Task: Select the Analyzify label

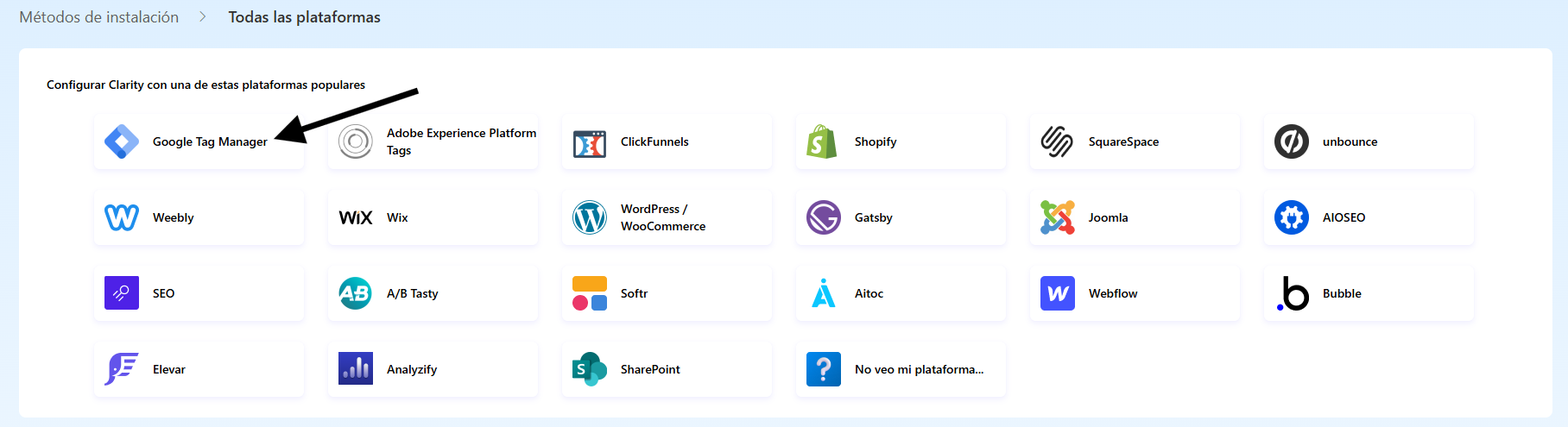Action: pyautogui.click(x=412, y=369)
